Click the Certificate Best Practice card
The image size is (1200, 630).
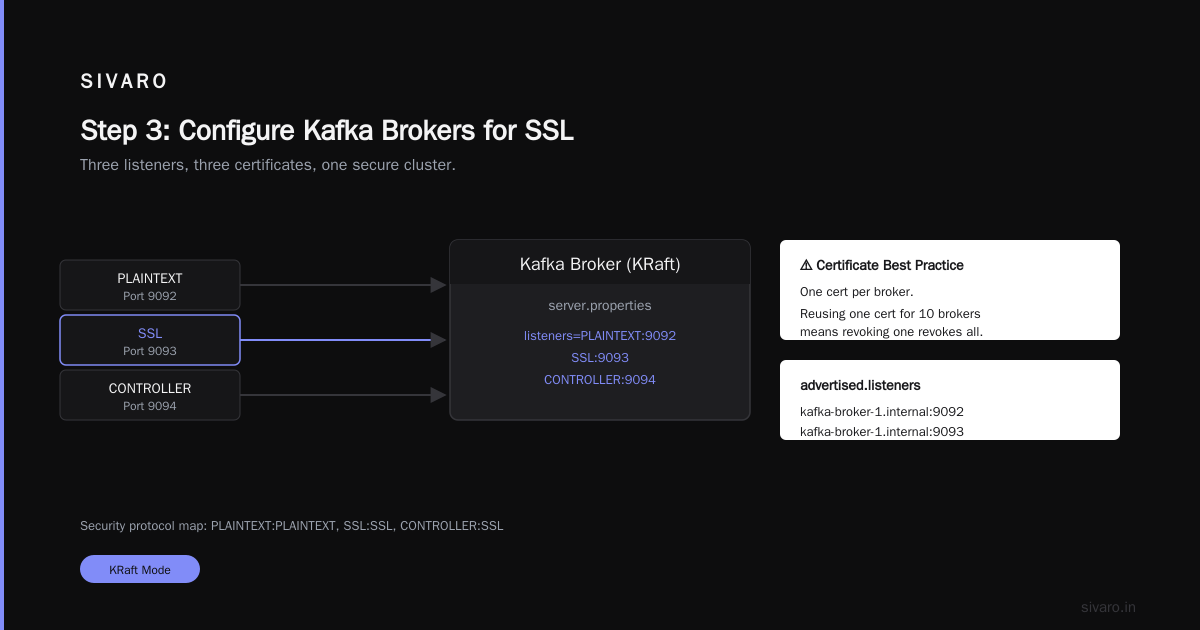click(x=950, y=290)
